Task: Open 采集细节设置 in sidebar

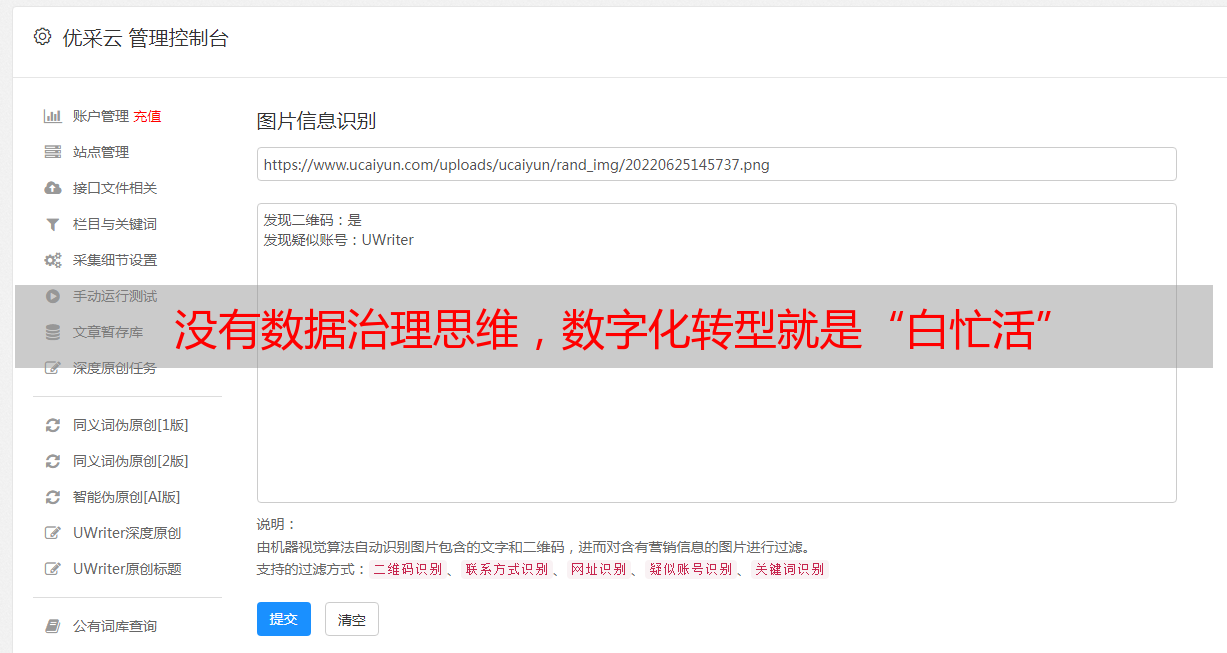Action: point(115,260)
